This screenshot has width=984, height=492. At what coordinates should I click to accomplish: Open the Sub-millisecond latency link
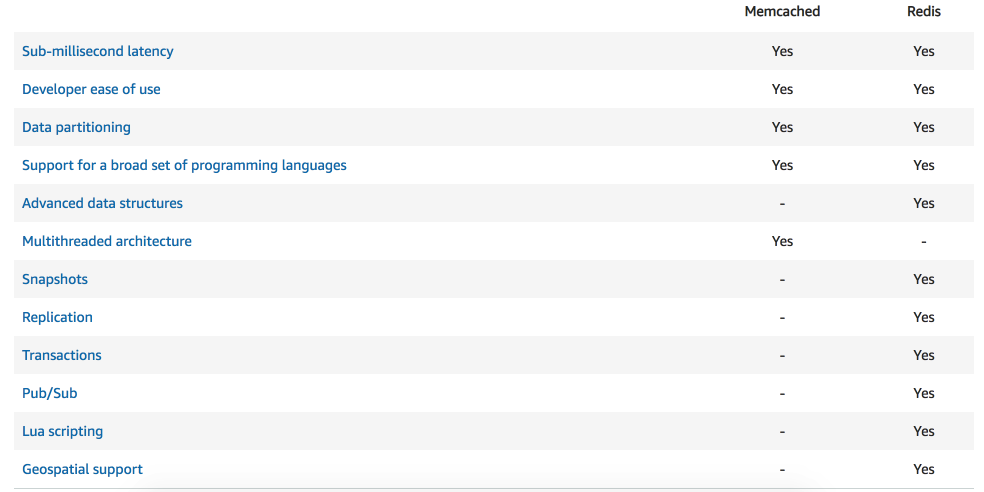pyautogui.click(x=97, y=51)
